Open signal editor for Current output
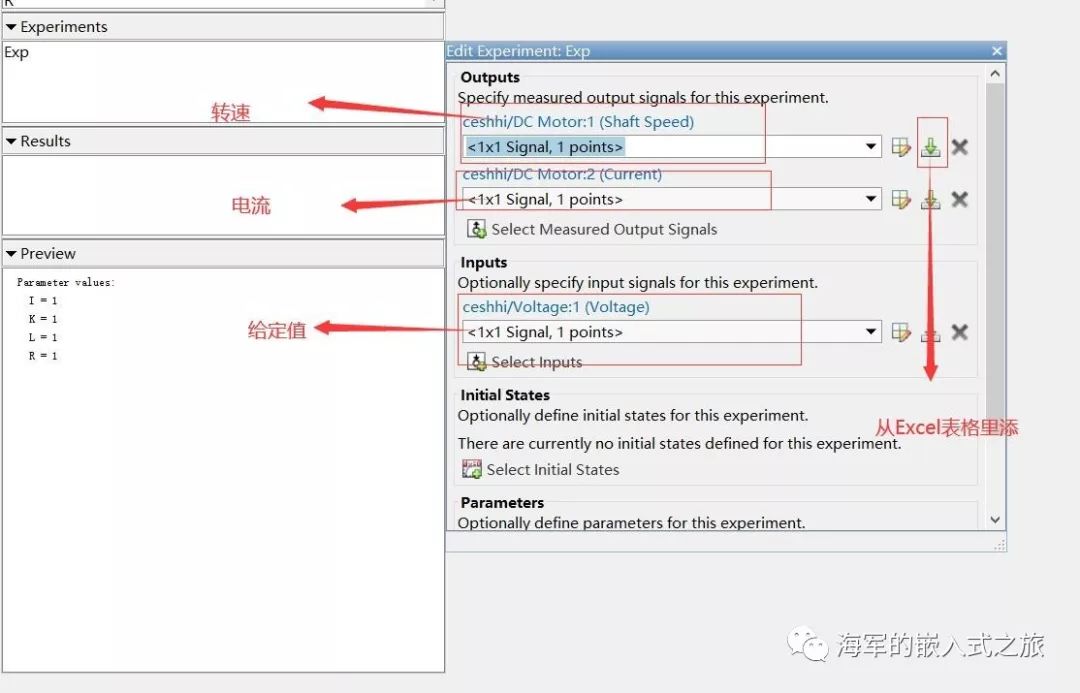Viewport: 1080px width, 693px height. [x=901, y=200]
